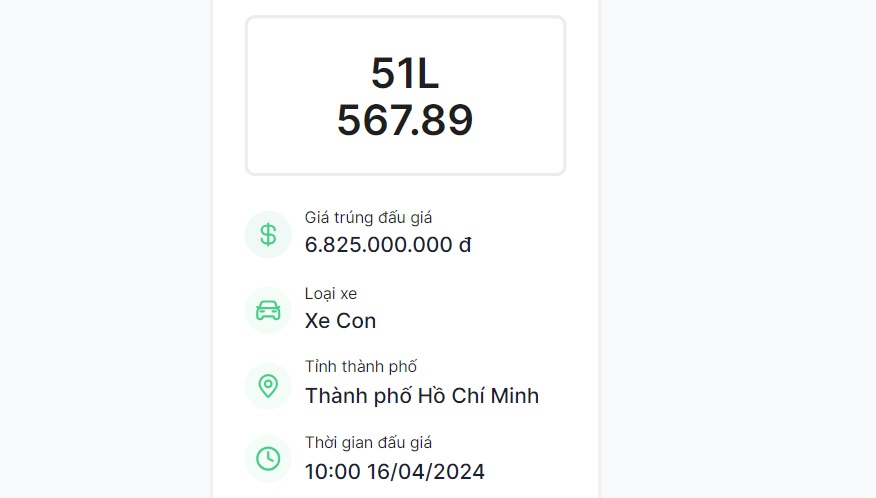Click the word Minh in the city name
Viewport: 876px width, 498px height.
515,396
